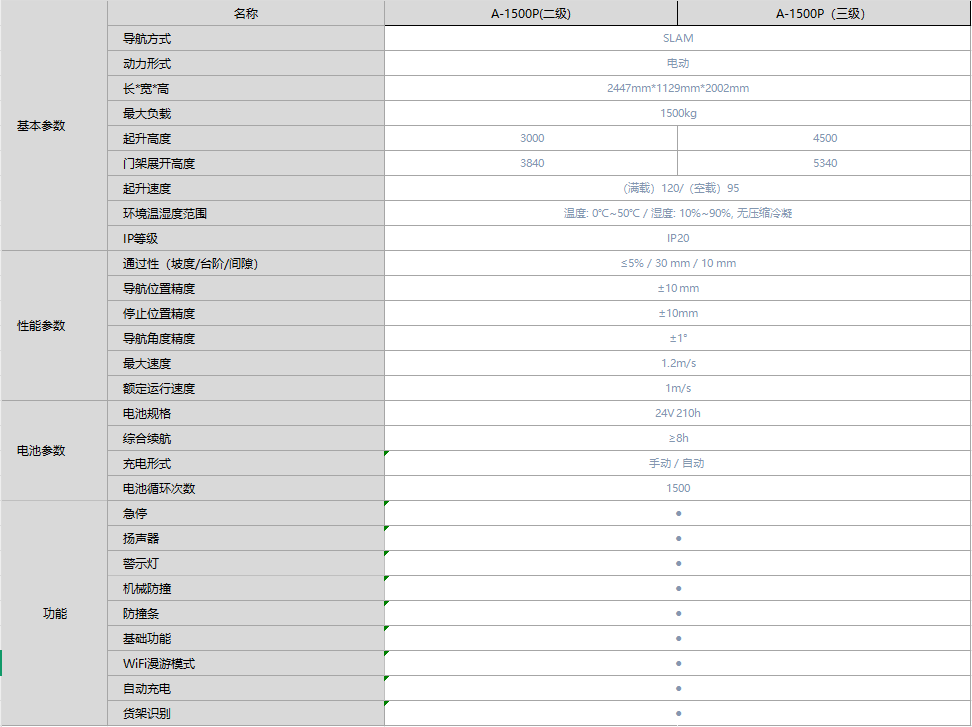
Task: Click the bullet cell in the 急停 row
Action: point(677,513)
